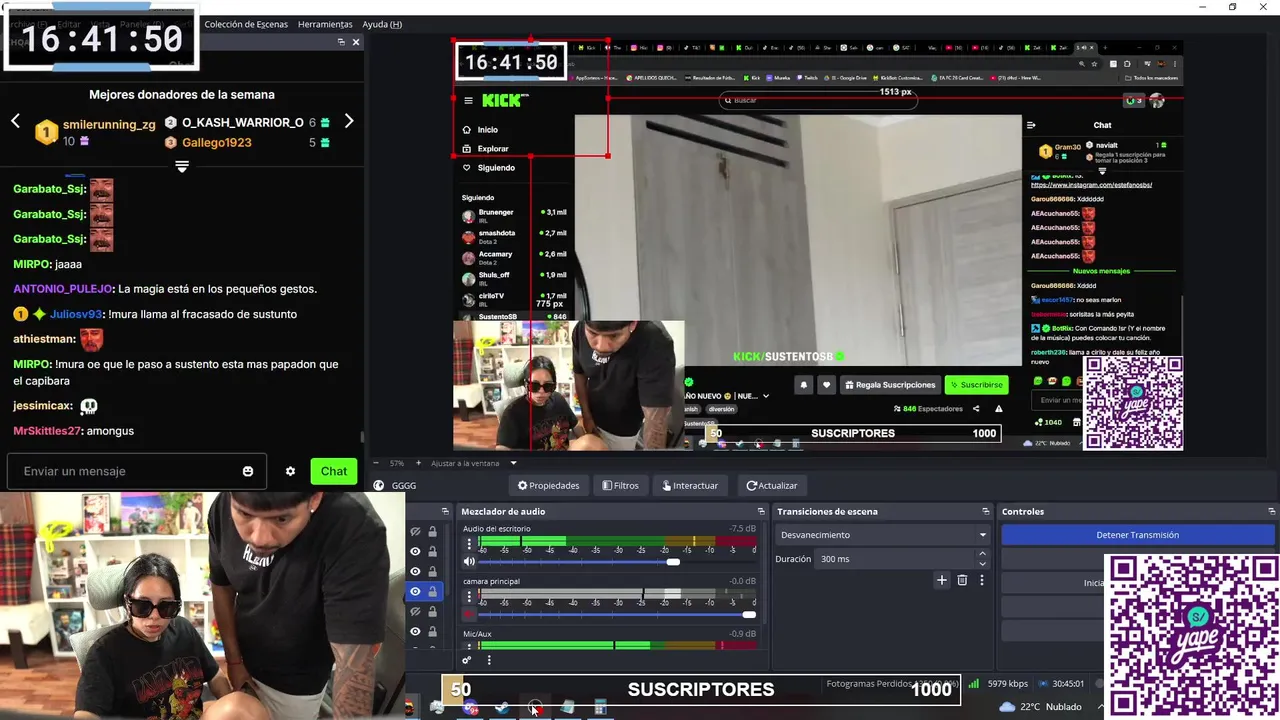Open the Colección de Escenas menu
The image size is (1280, 720).
coord(246,24)
